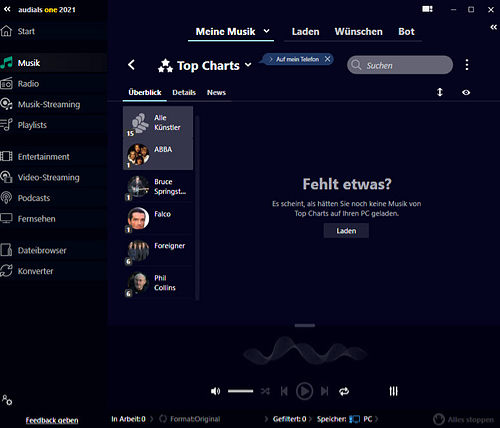Screen dimensions: 500x428
Task: Skip to next track
Action: [325, 391]
